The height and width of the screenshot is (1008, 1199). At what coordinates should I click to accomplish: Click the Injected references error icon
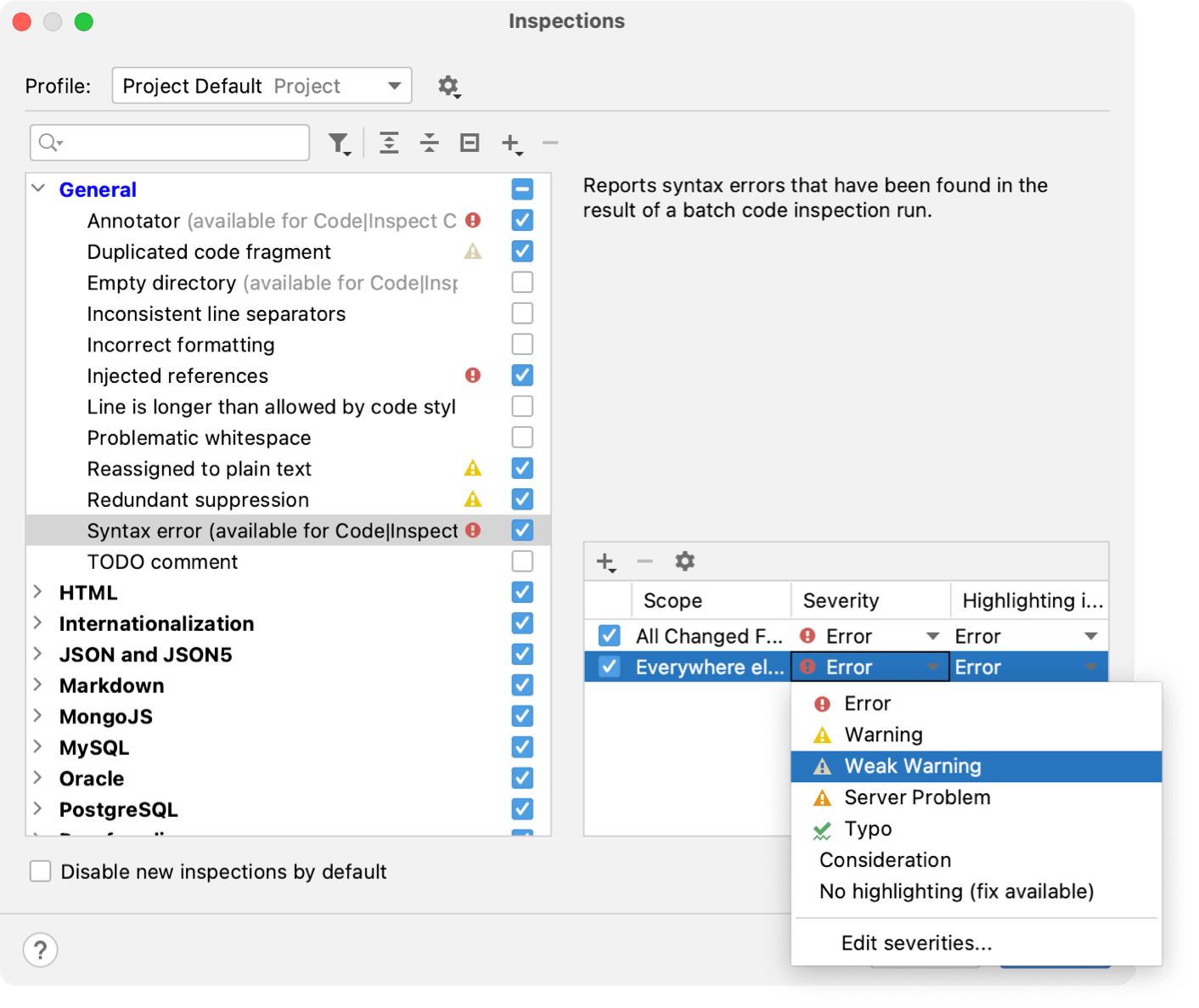[473, 375]
